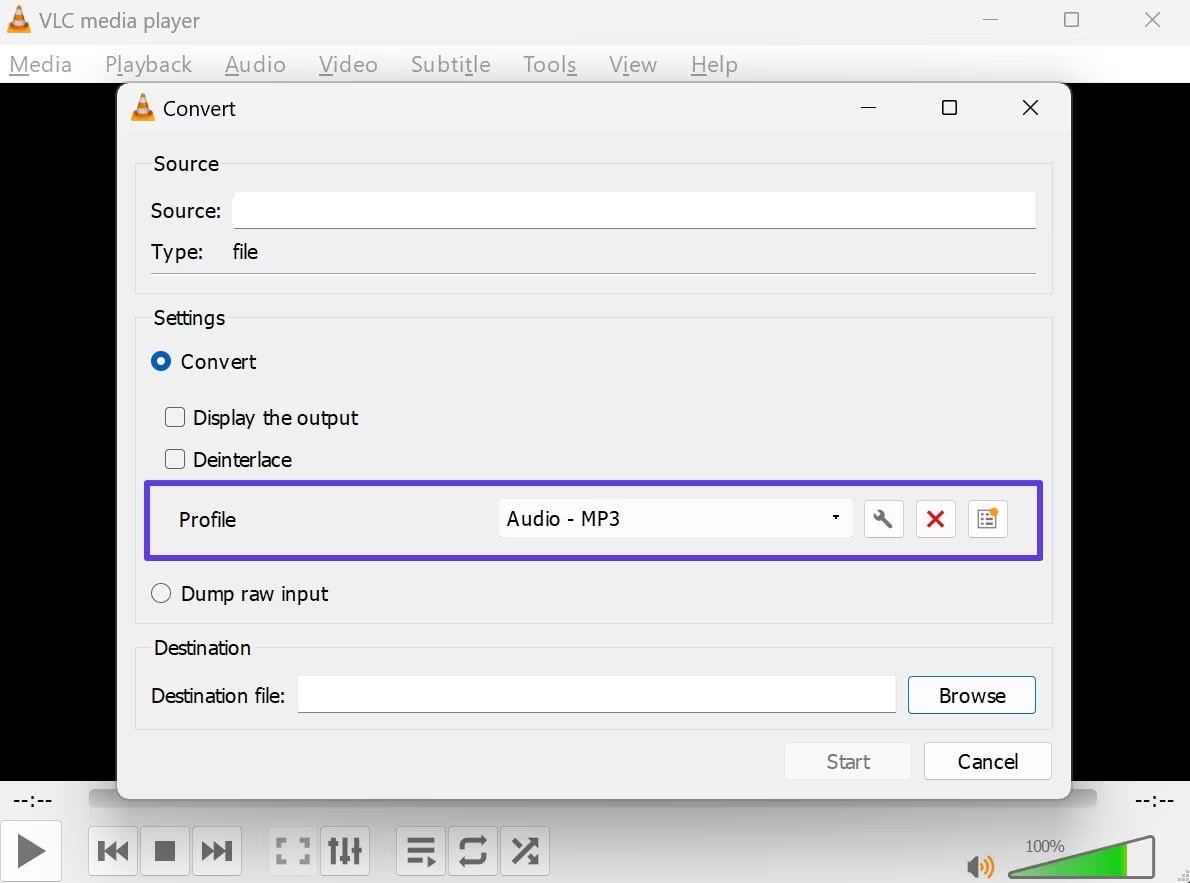Click the Type value 'file' text
This screenshot has height=883, width=1190.
pos(245,252)
